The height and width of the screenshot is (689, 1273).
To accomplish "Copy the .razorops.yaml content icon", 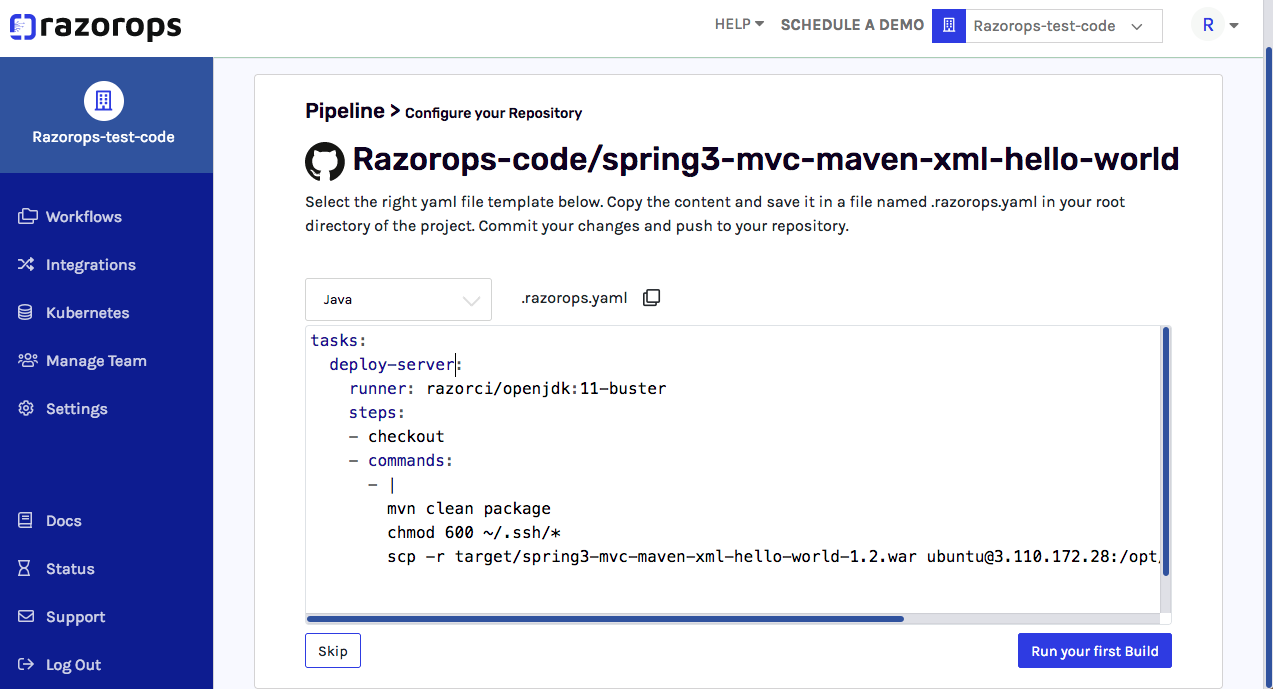I will (651, 298).
